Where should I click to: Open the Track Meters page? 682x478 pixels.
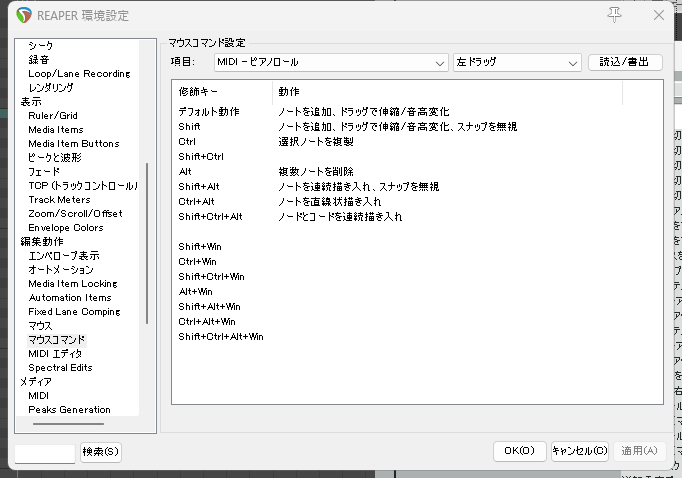[59, 199]
